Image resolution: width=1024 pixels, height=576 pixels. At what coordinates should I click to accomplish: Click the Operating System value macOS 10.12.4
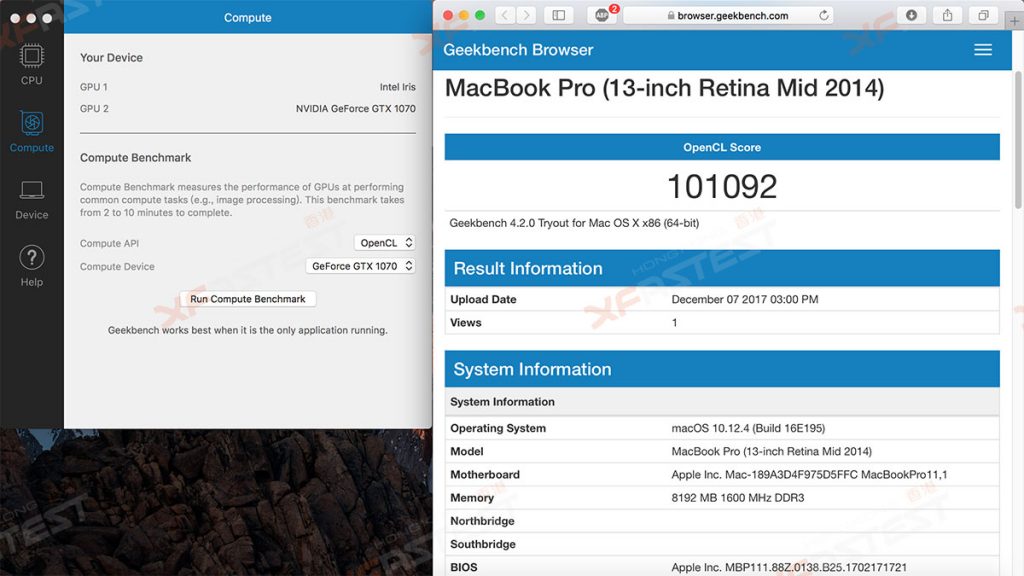[748, 428]
